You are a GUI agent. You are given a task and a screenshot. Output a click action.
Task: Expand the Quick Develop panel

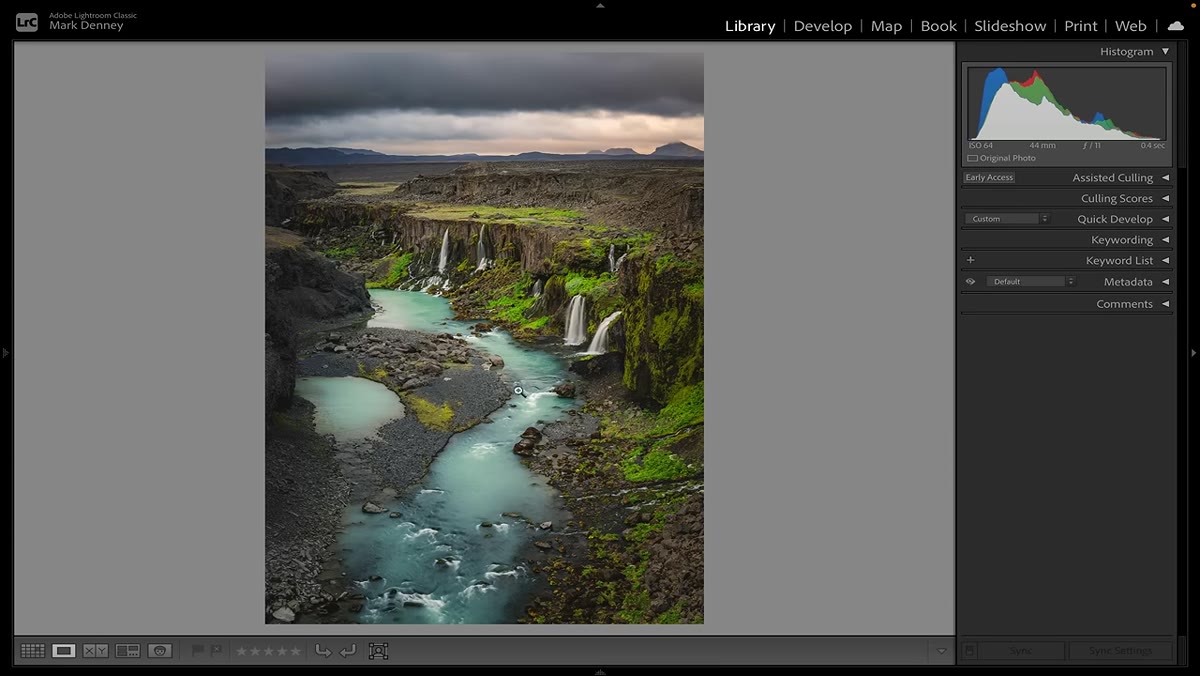coord(1165,219)
